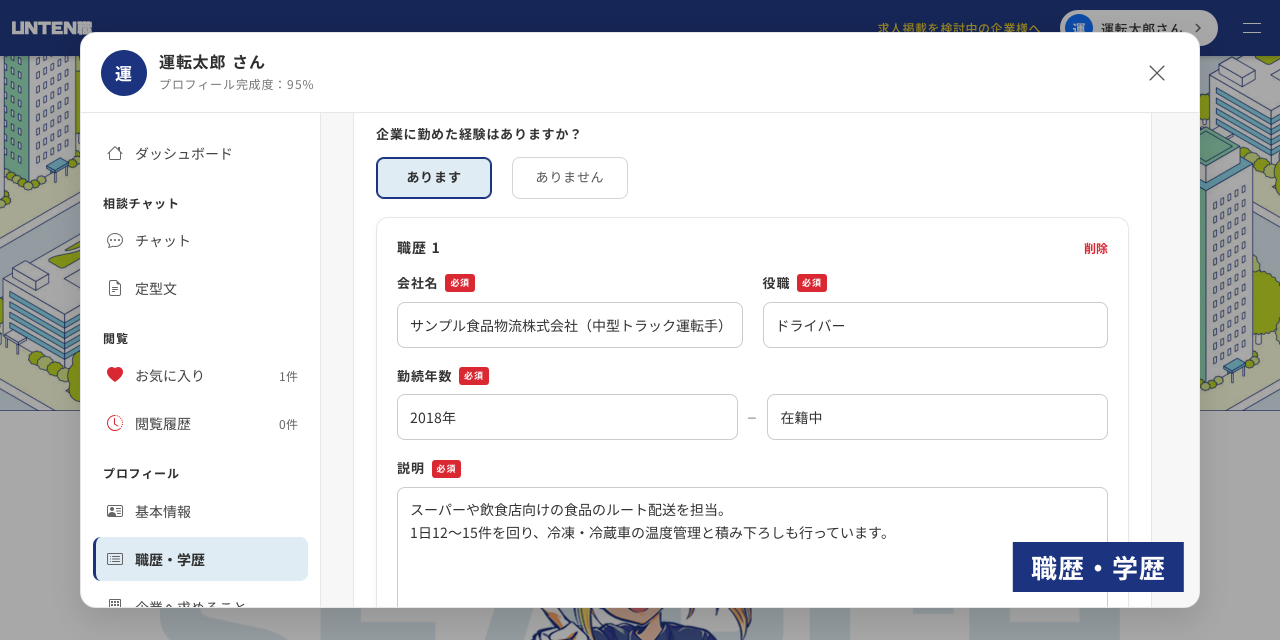1280x640 pixels.
Task: Click the 職歴・学歴 list icon
Action: tap(115, 559)
